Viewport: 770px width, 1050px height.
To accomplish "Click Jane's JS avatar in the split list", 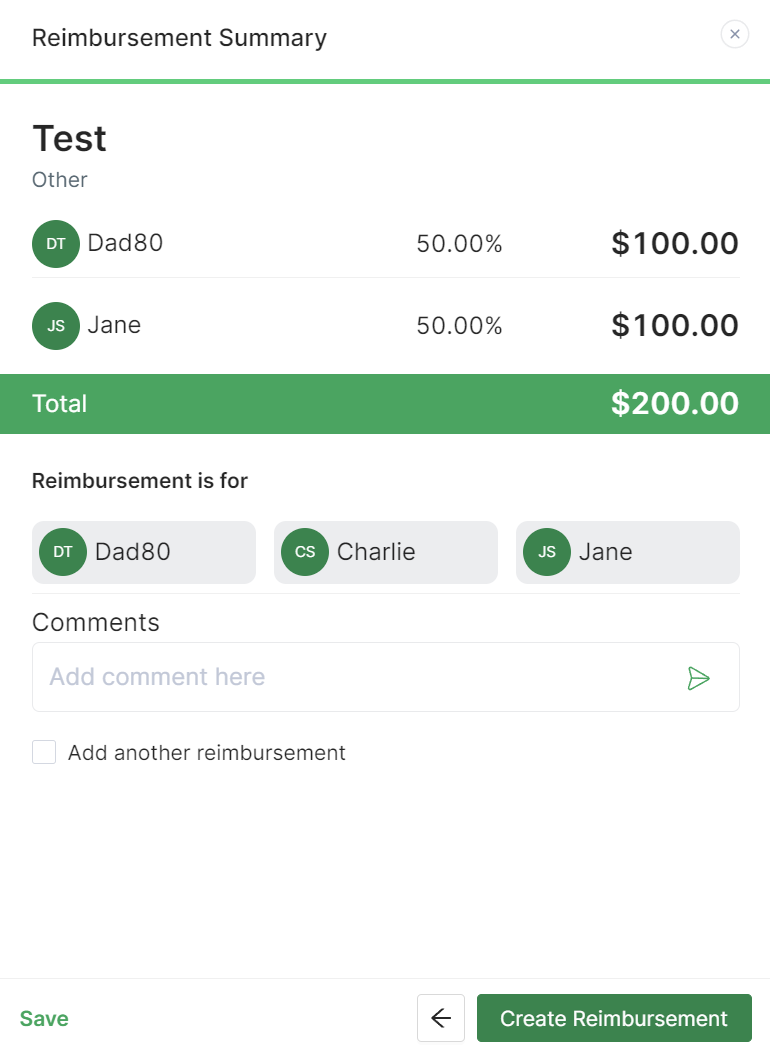I will click(56, 326).
